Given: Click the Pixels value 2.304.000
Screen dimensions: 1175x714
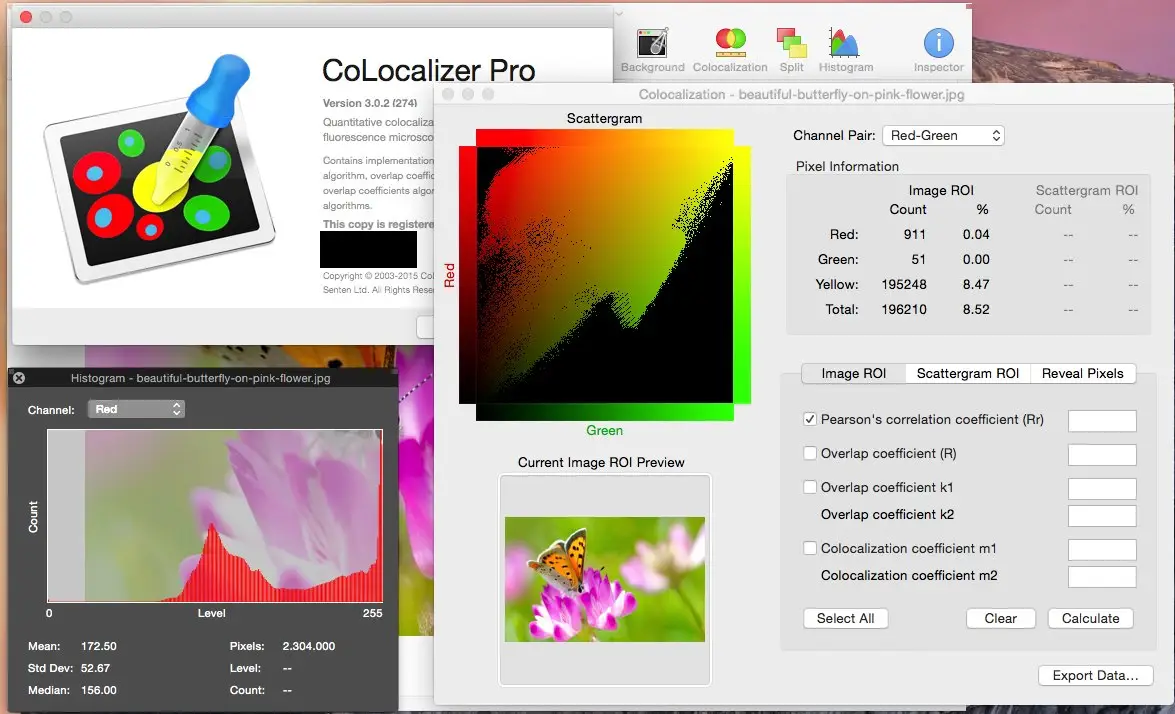Looking at the screenshot, I should point(309,646).
